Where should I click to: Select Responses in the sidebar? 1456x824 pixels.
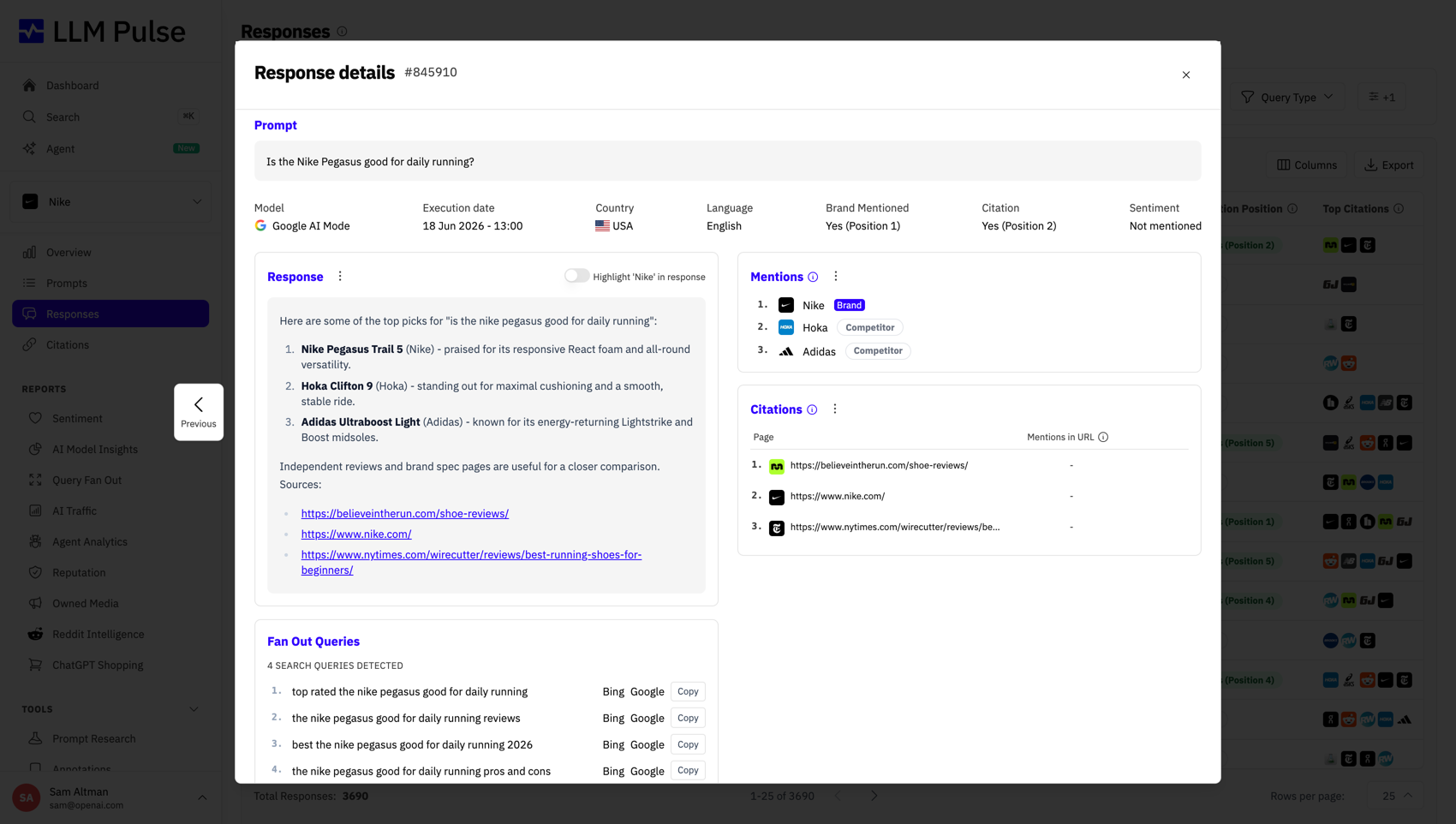(110, 314)
